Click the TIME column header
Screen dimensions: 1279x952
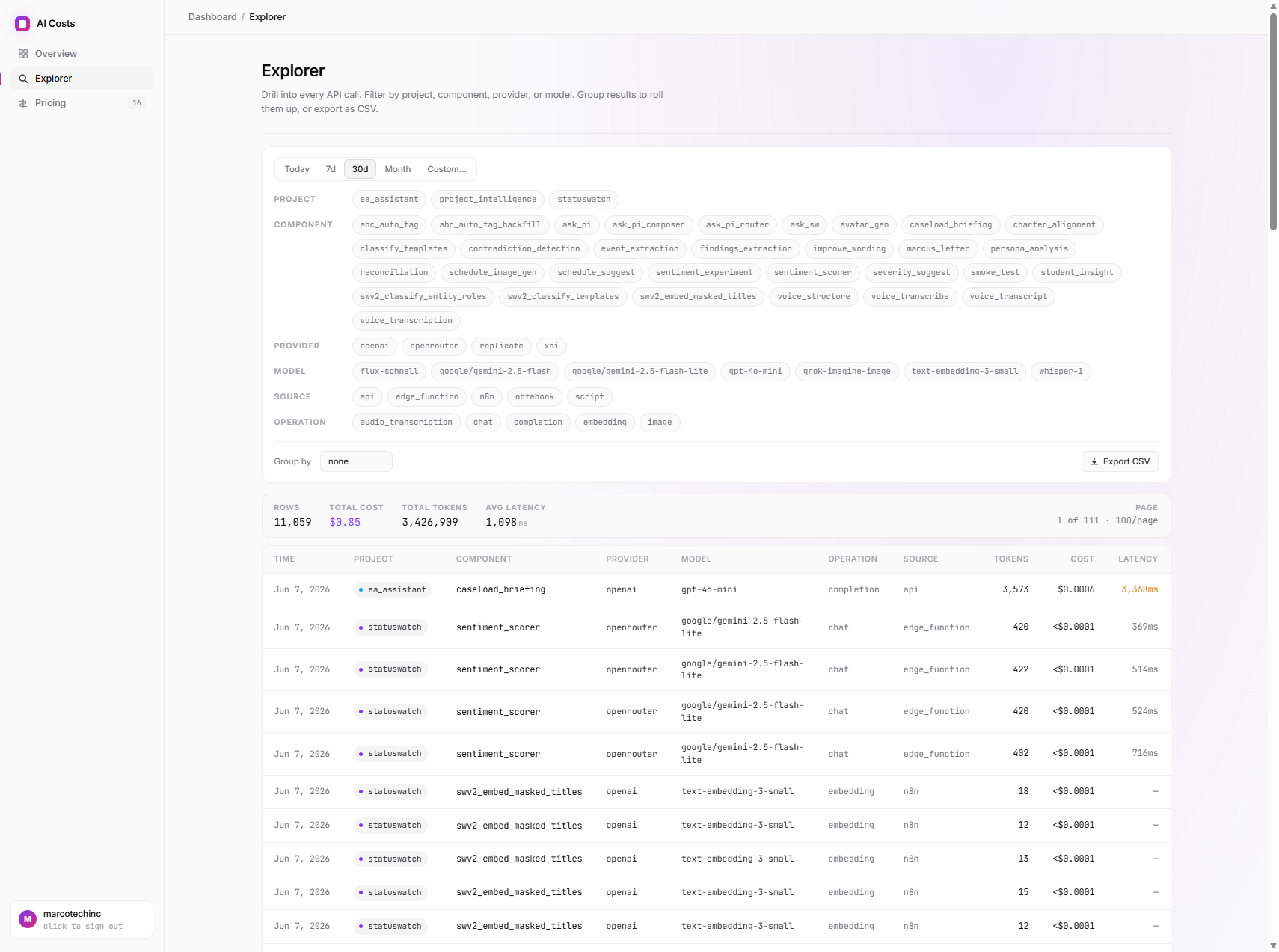284,559
